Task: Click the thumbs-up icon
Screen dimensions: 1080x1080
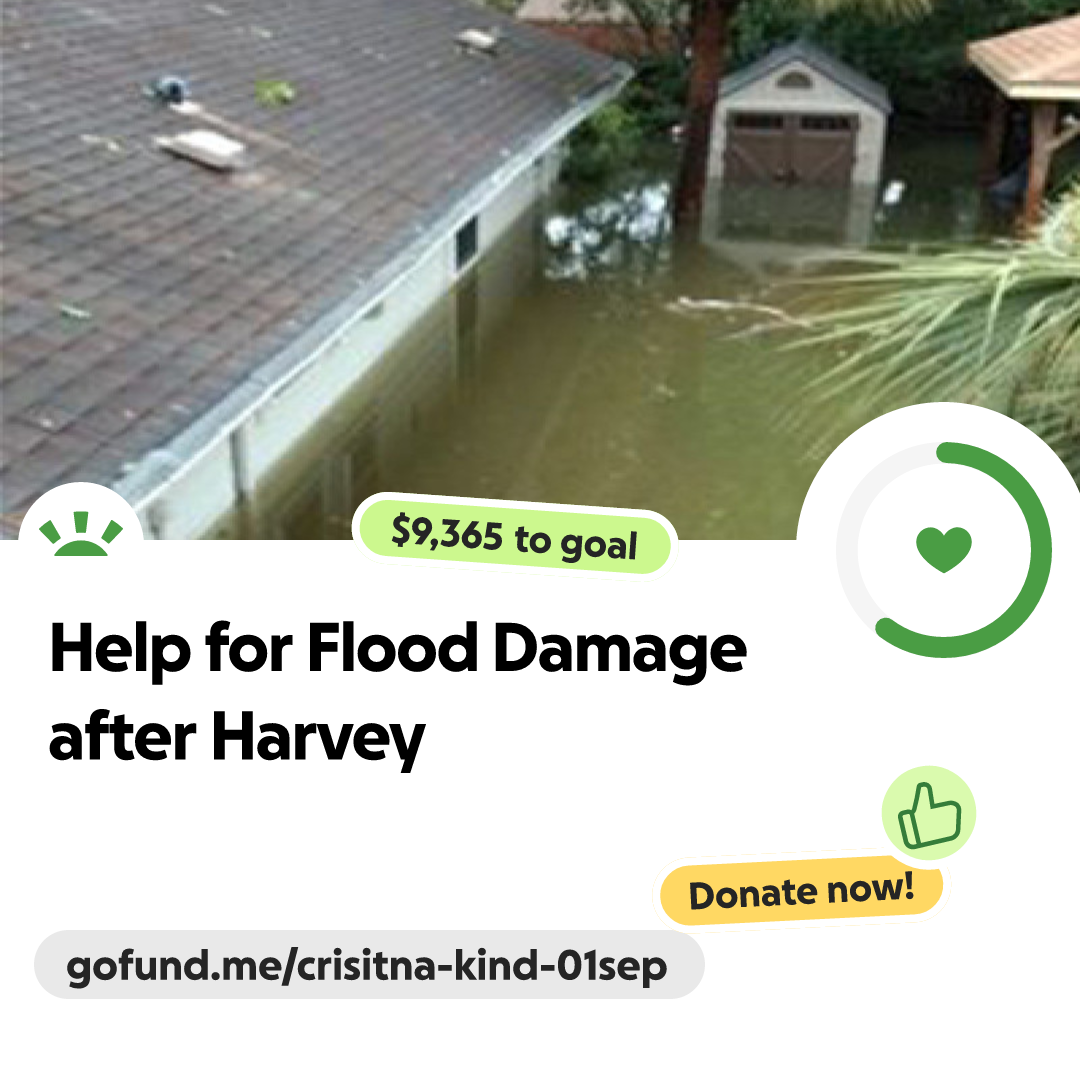Action: [x=929, y=814]
